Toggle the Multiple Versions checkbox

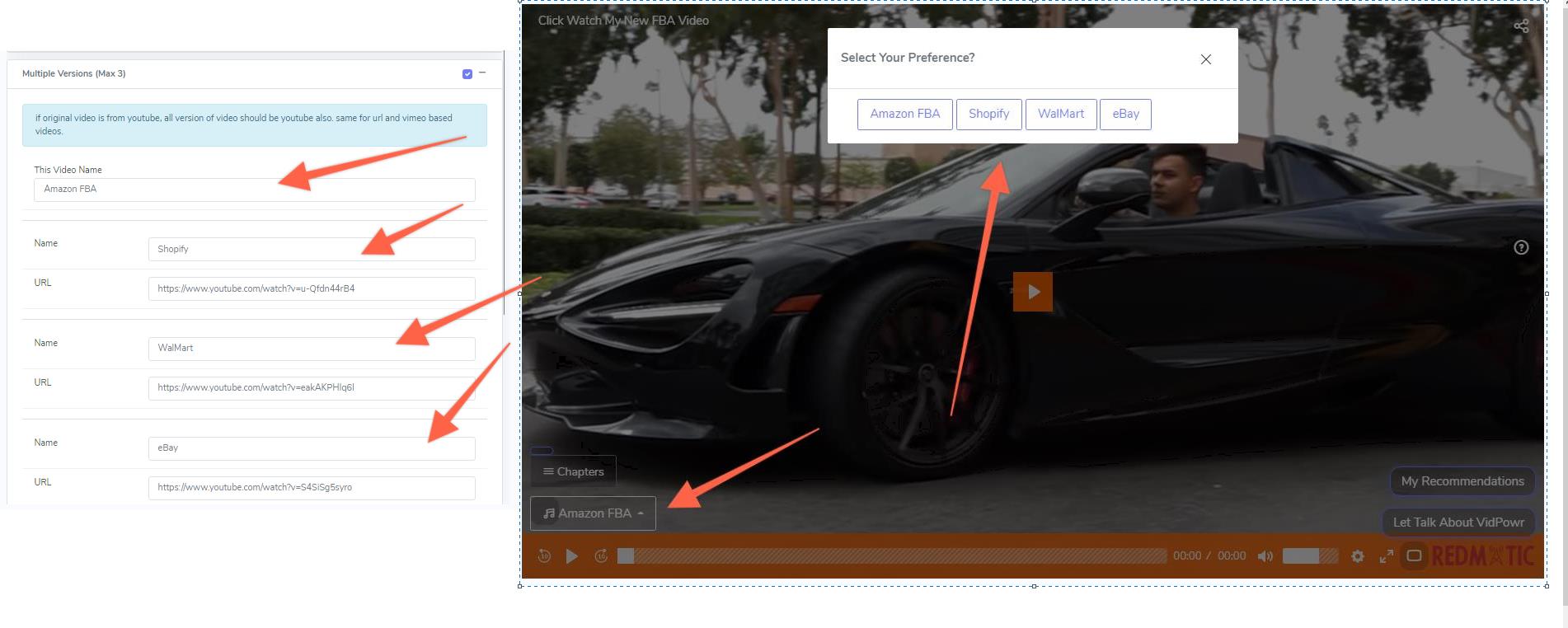467,74
